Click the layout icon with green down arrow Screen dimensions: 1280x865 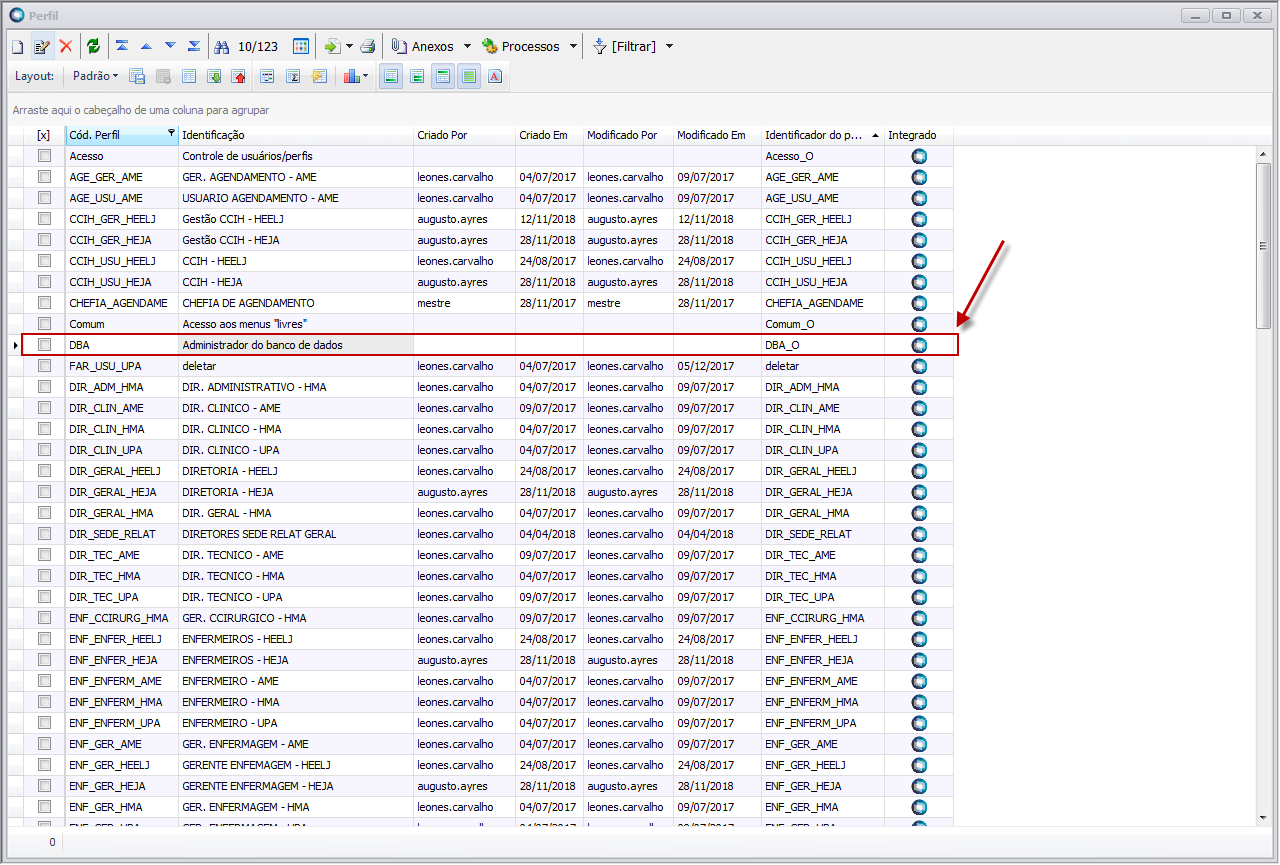(214, 76)
